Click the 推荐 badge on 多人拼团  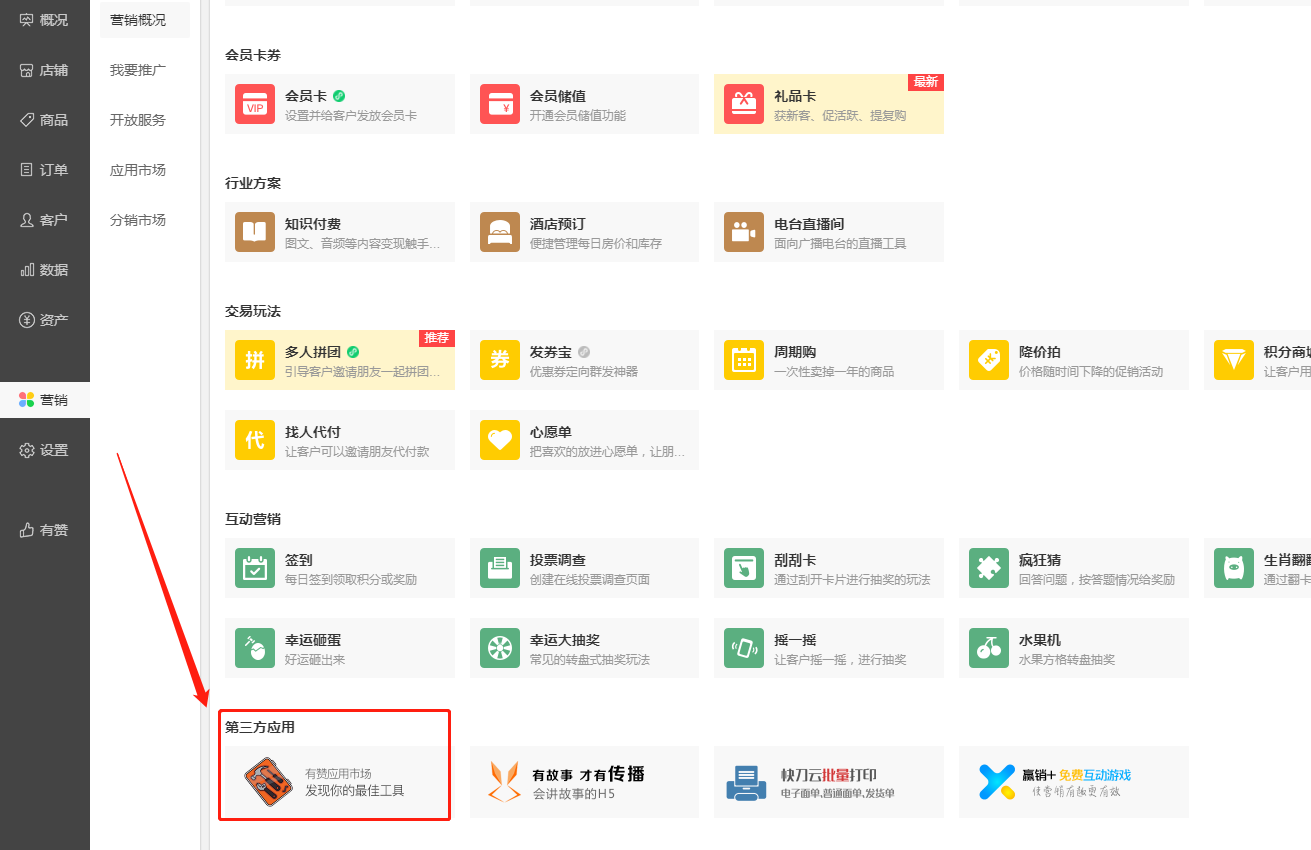coord(437,338)
